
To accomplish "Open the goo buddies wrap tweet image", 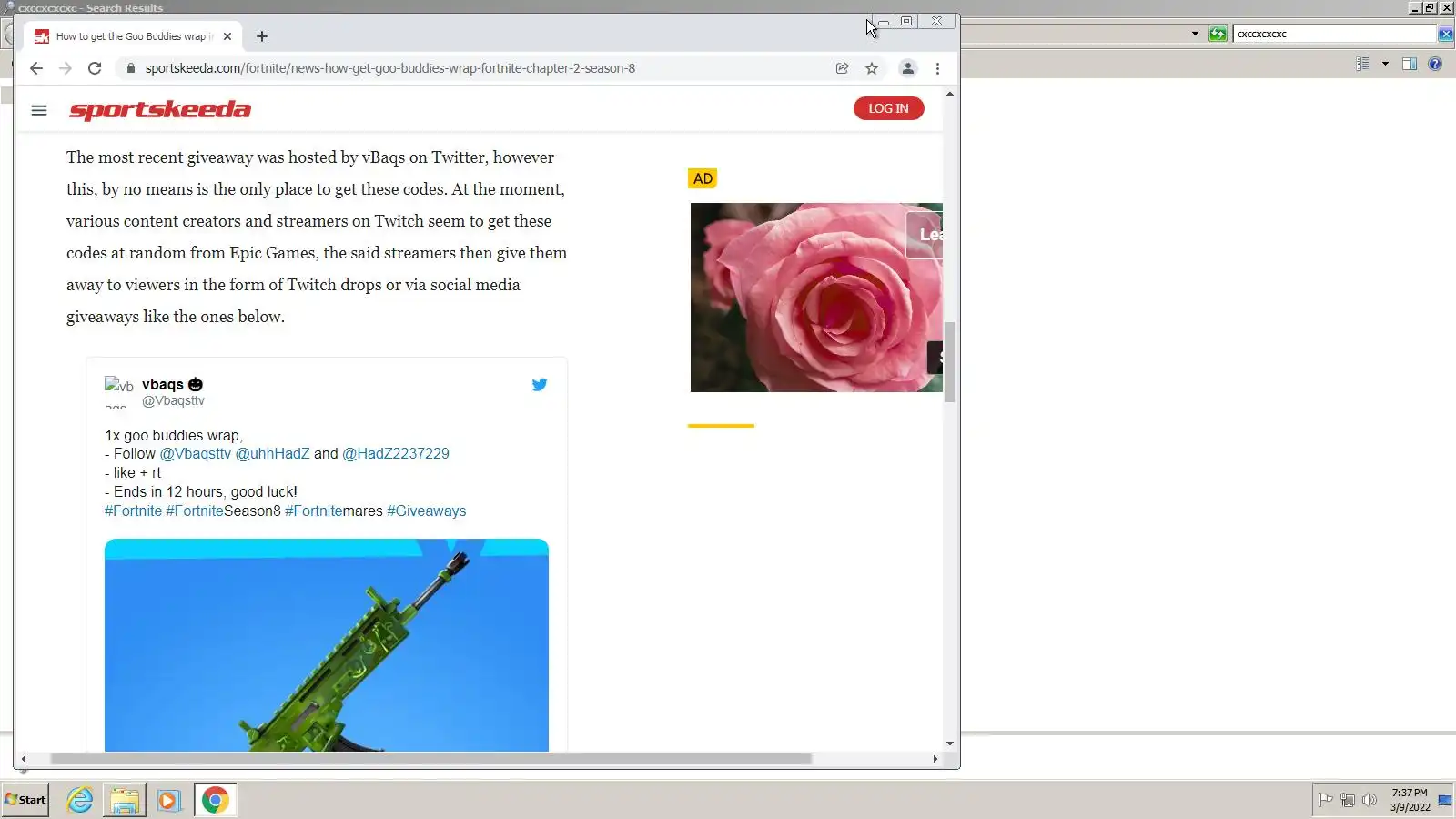I will (327, 645).
